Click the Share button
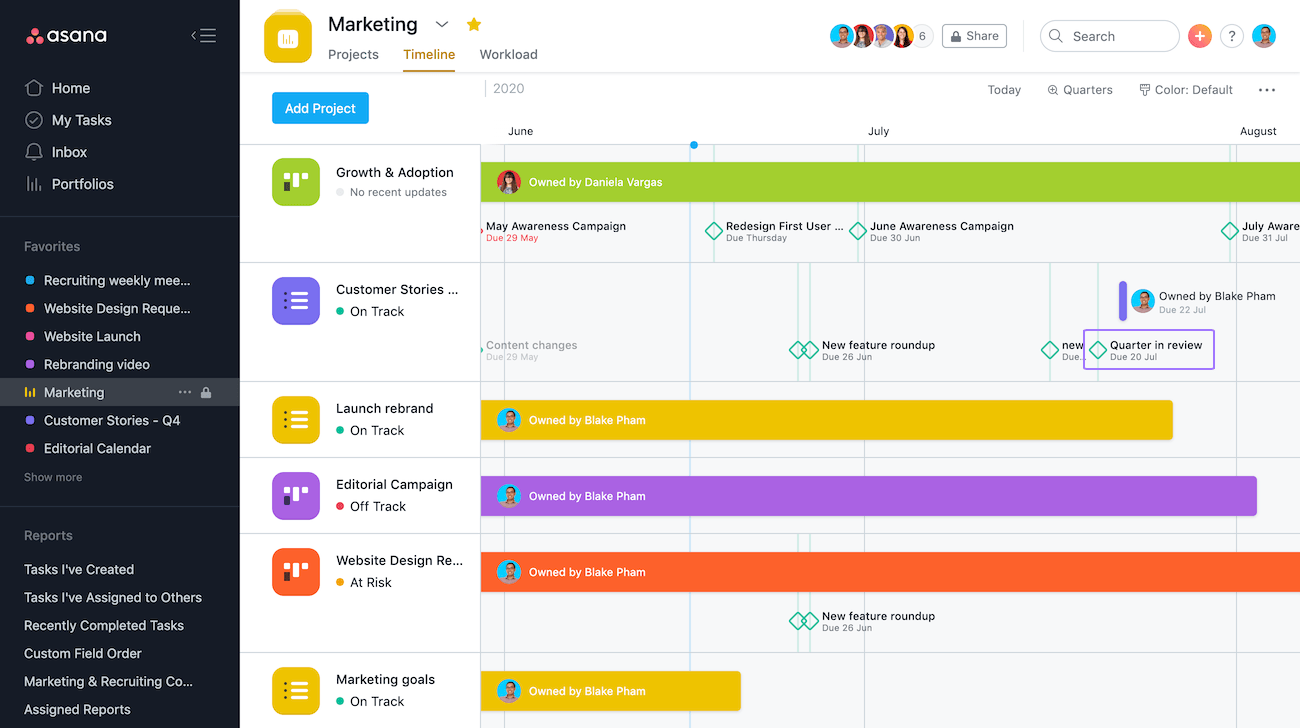This screenshot has height=728, width=1300. (x=974, y=36)
